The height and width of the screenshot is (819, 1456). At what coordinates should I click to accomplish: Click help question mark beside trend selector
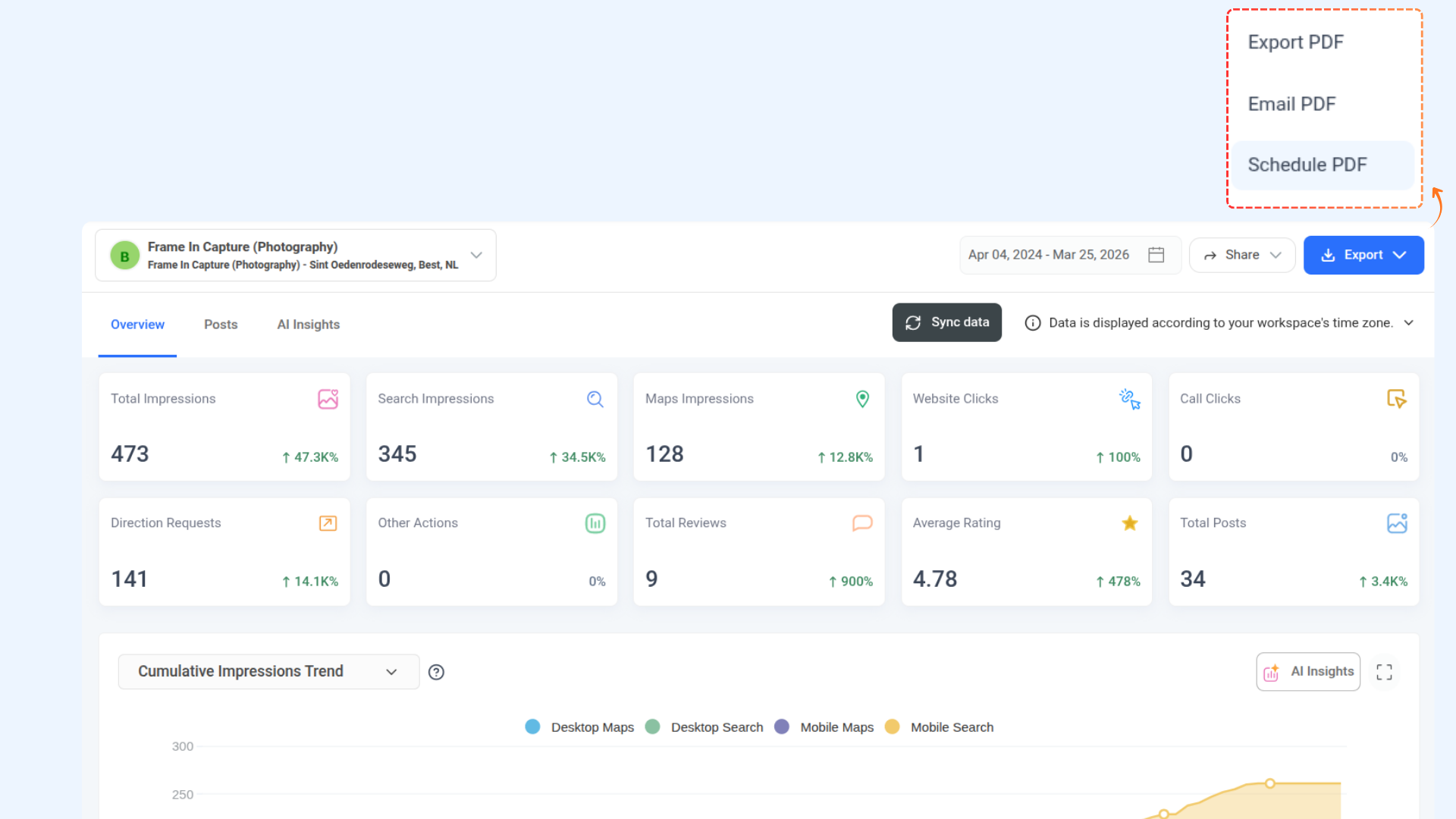(x=436, y=672)
